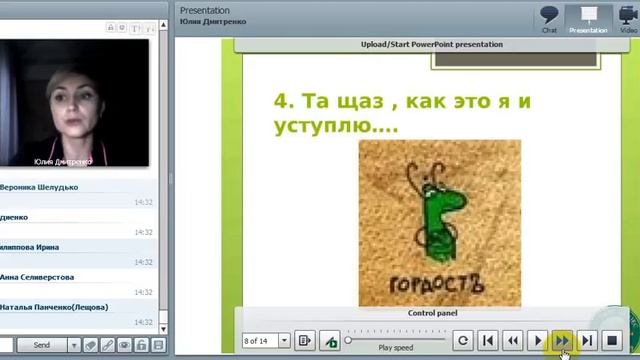
Task: Select chat entry Анна Селиверстова
Action: coord(78,284)
